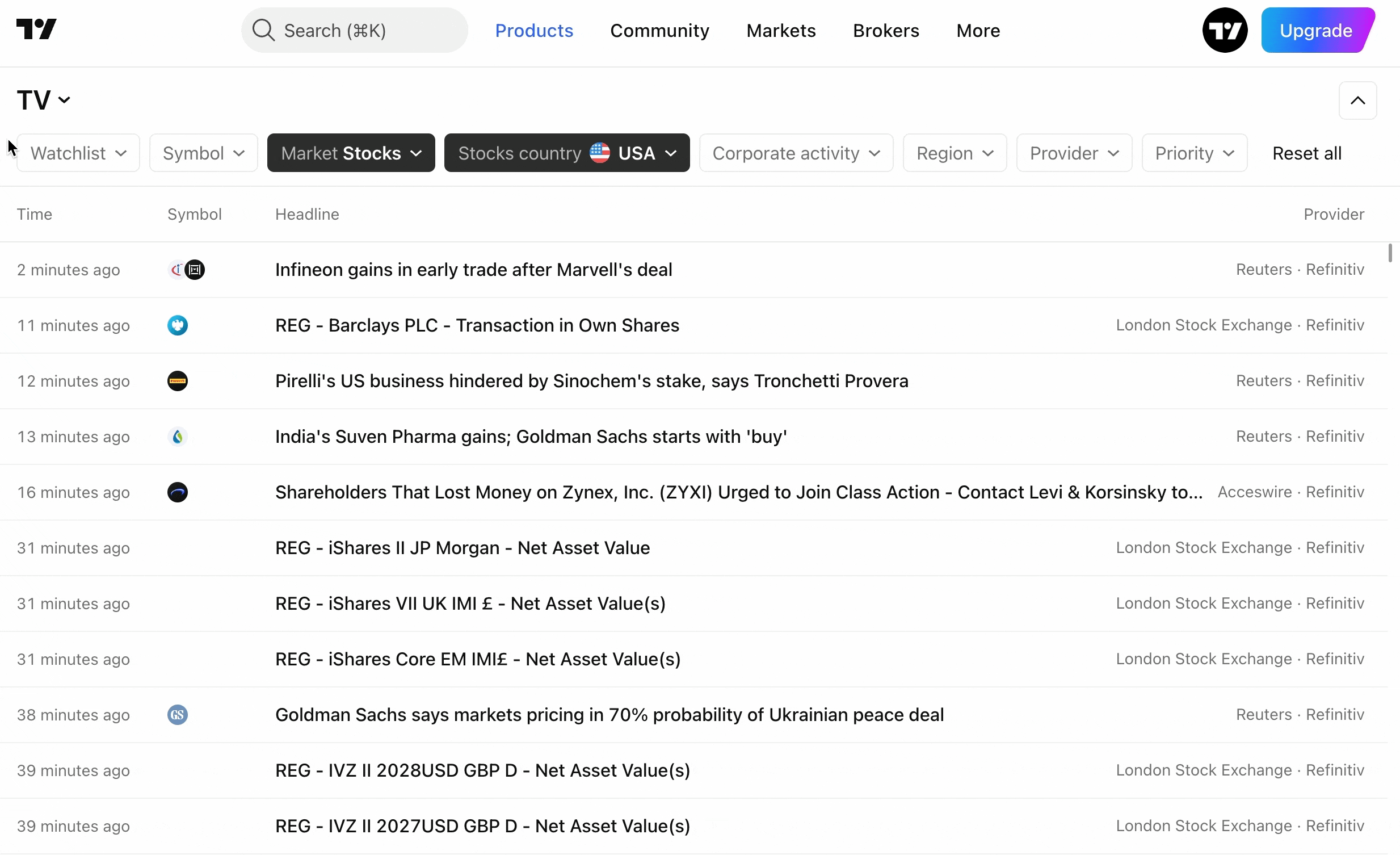Click the Infineon and Marvell symbol icons
This screenshot has width=1400, height=855.
pyautogui.click(x=186, y=270)
